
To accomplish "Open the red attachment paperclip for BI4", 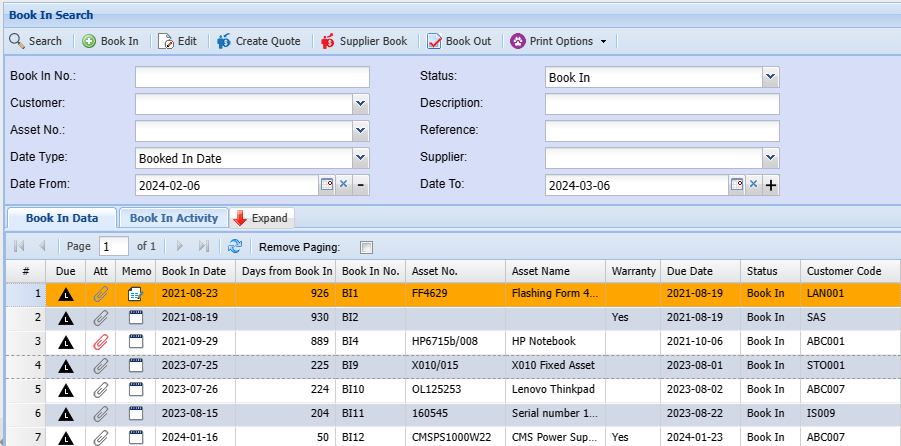I will tap(101, 342).
